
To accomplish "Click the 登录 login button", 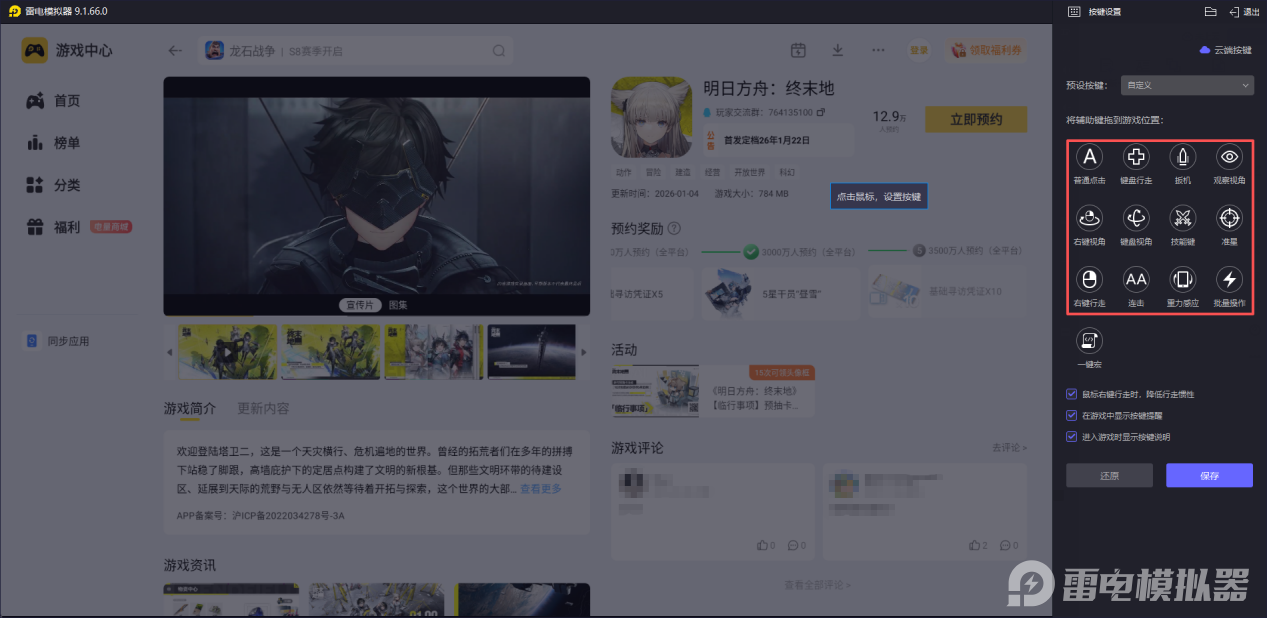I will coord(918,50).
